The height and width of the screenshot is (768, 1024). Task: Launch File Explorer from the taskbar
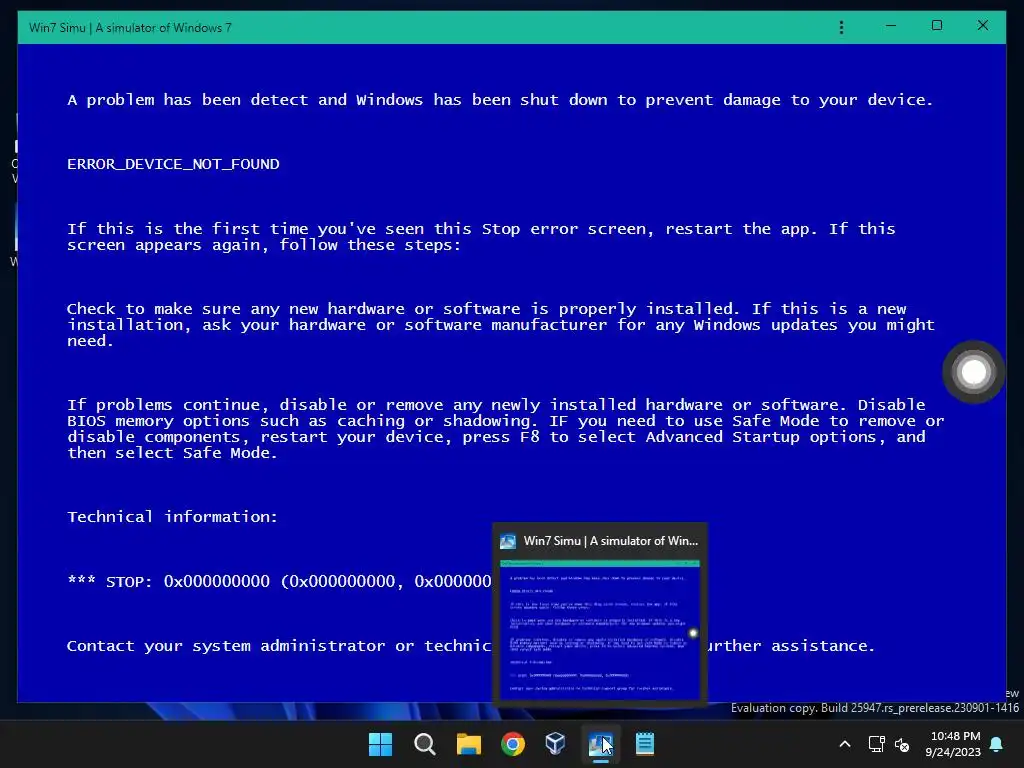click(468, 744)
